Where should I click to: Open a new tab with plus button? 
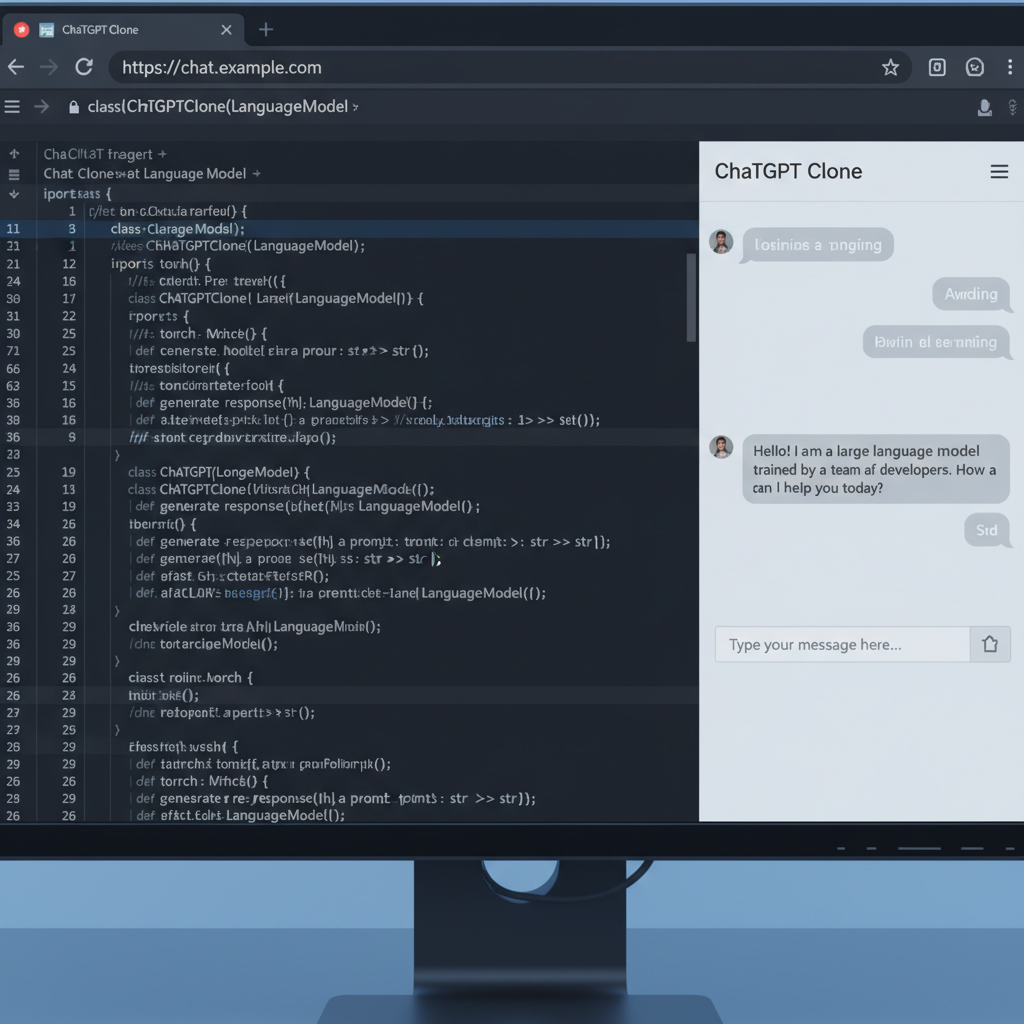pyautogui.click(x=266, y=29)
